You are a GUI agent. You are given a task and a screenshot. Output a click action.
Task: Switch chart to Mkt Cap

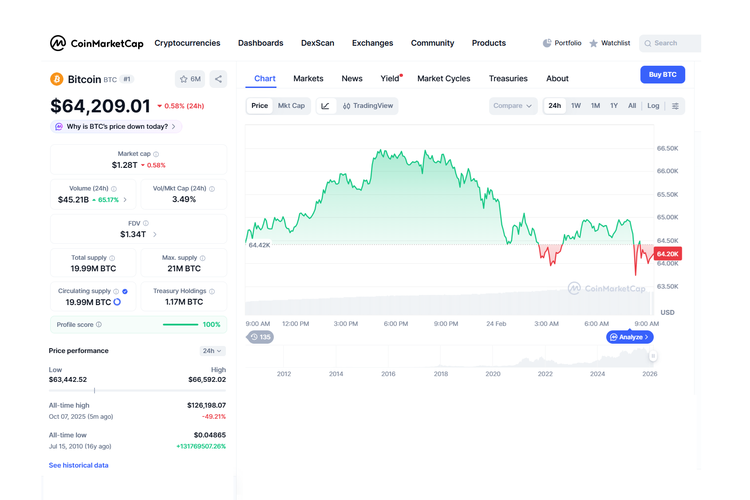(291, 106)
